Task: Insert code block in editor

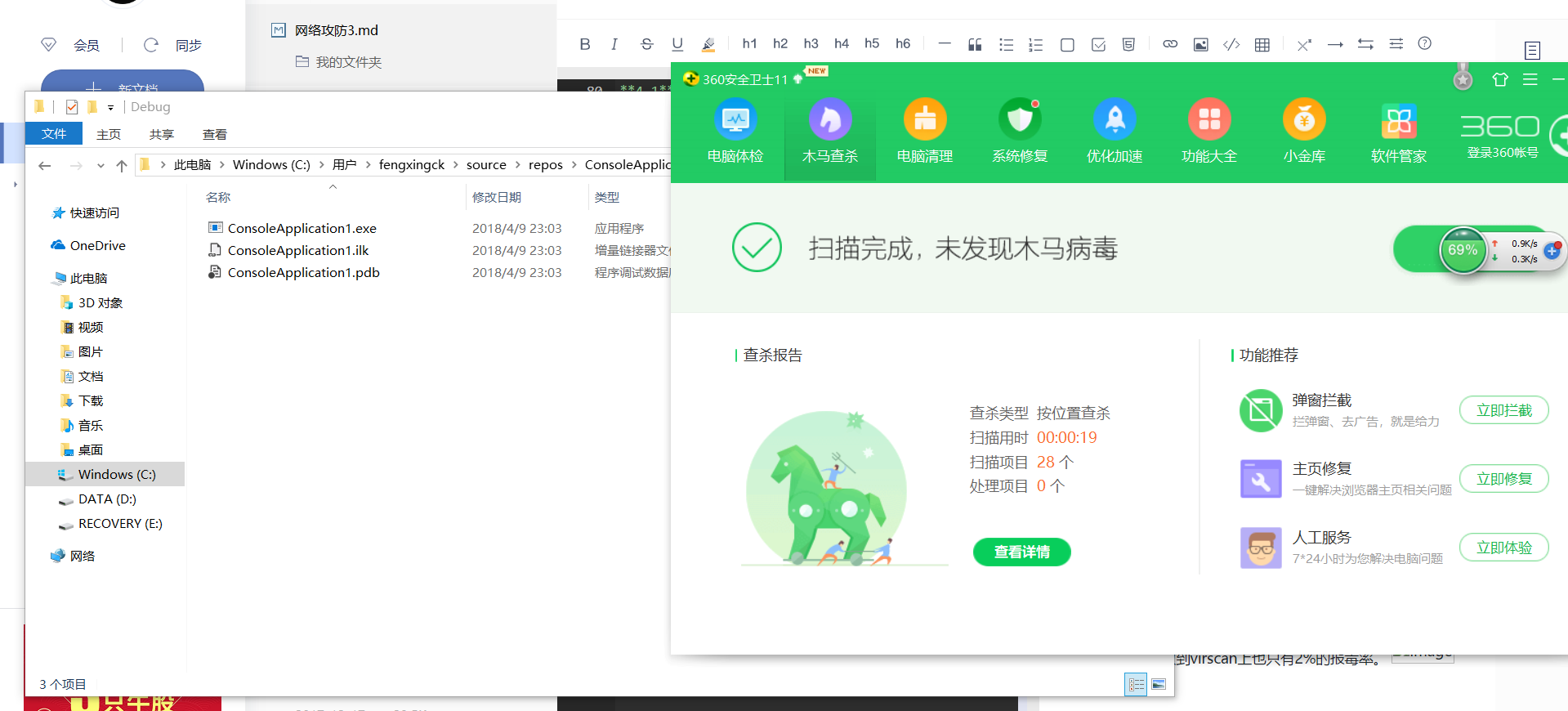Action: 1231,44
